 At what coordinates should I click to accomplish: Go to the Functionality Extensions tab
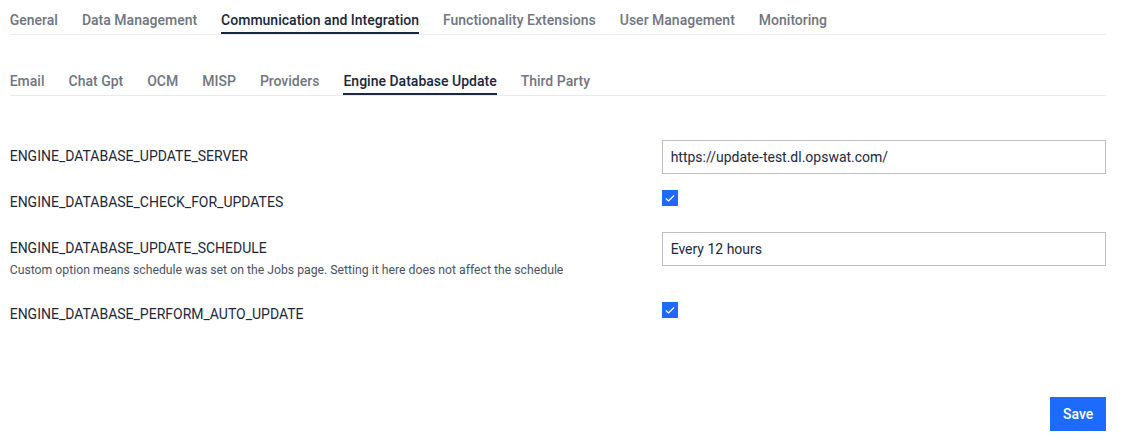point(519,20)
